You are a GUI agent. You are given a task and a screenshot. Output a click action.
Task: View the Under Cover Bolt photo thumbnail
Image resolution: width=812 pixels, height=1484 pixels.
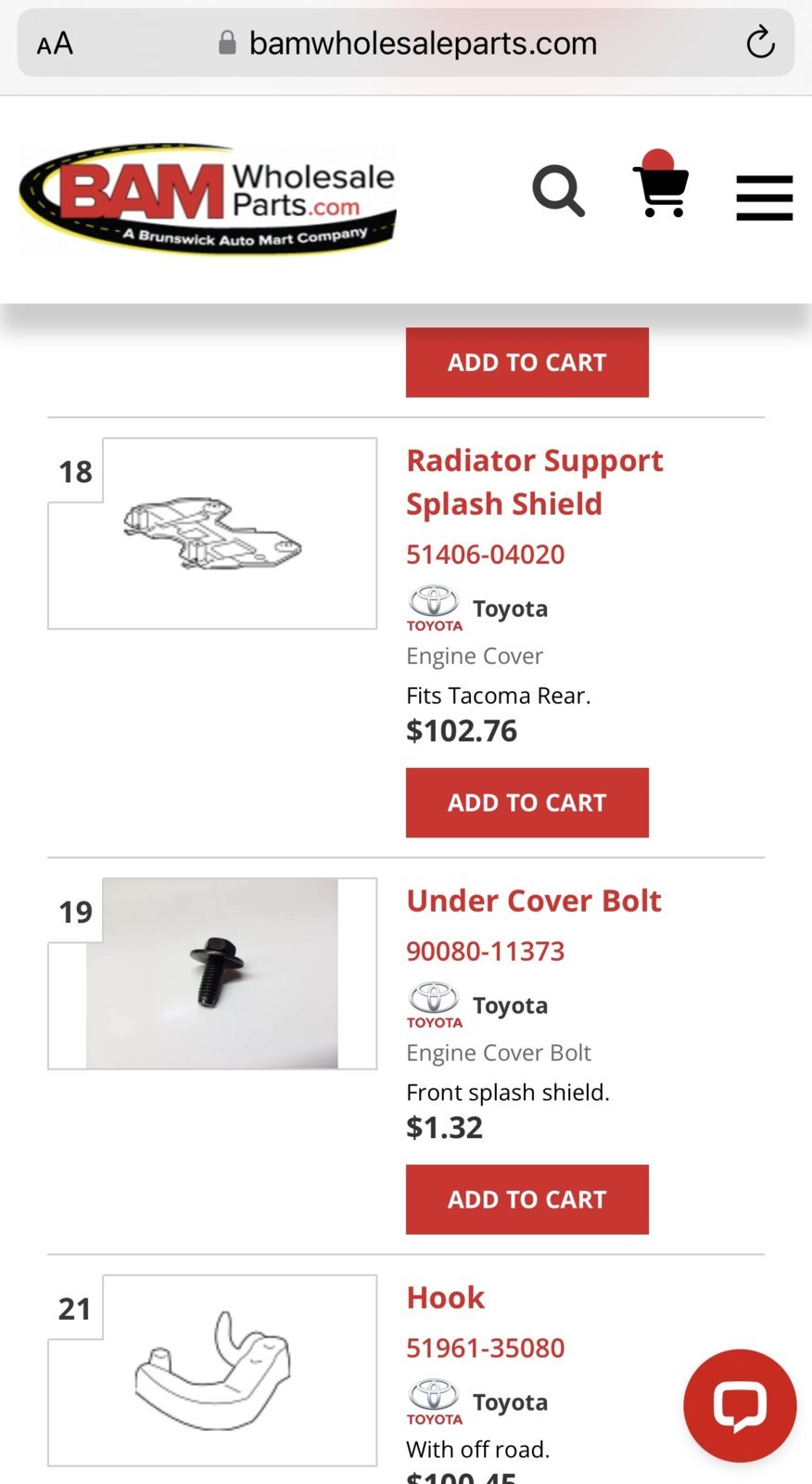pyautogui.click(x=212, y=974)
